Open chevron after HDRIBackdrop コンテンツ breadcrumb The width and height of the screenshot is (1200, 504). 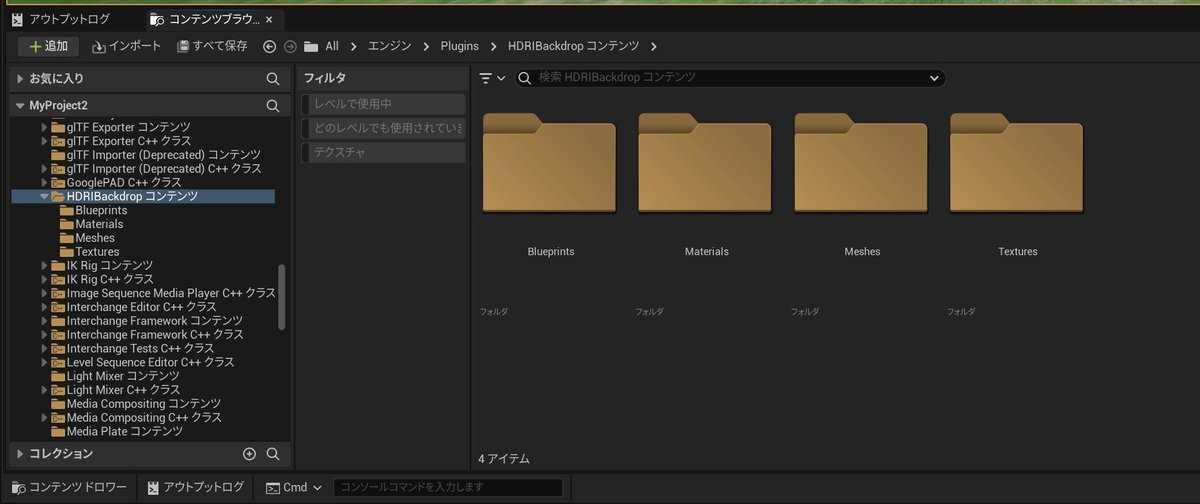(654, 46)
